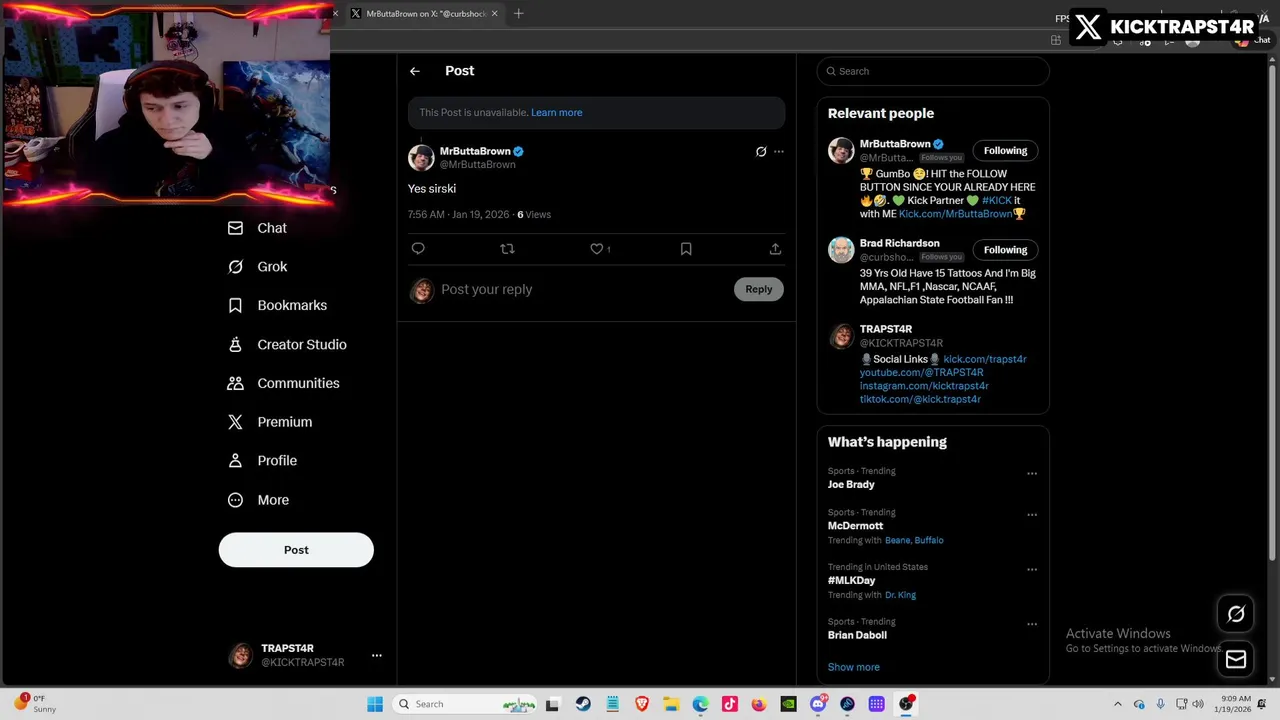This screenshot has height=720, width=1280.
Task: Open options for #MLKDay trend
Action: pos(1032,570)
